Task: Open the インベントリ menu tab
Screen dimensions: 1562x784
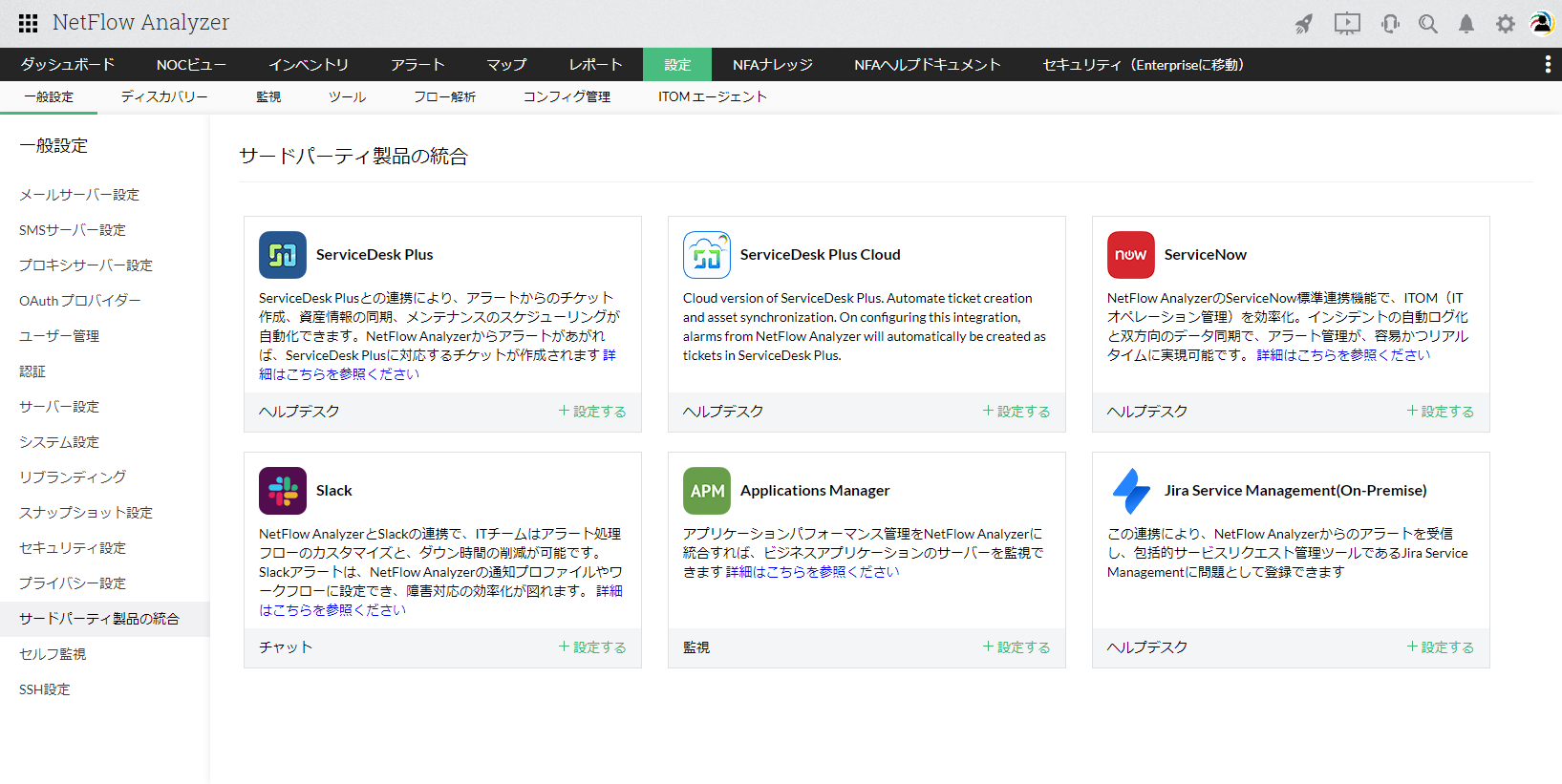Action: (309, 65)
